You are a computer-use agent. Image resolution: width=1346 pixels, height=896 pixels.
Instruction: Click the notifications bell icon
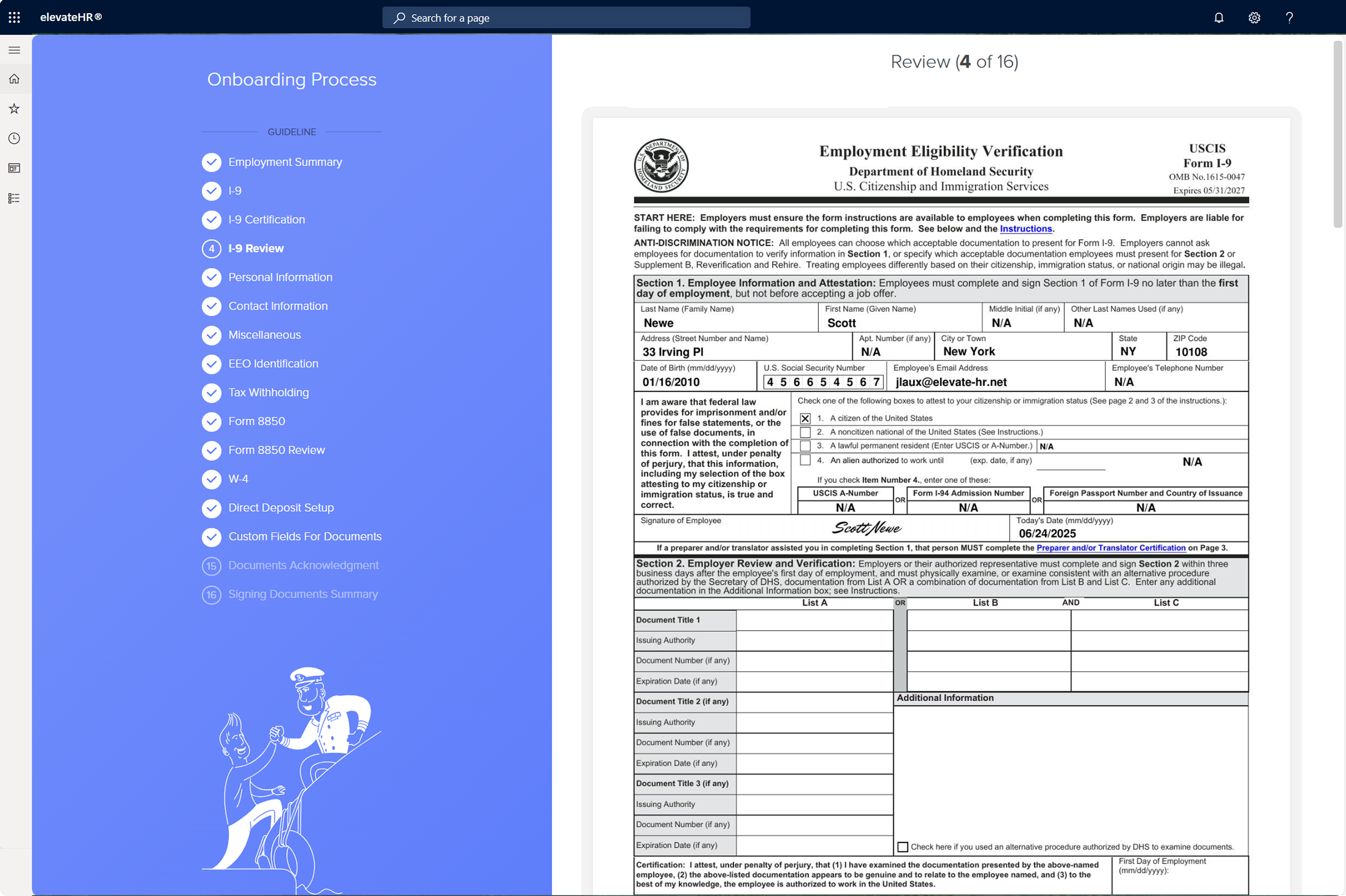1219,18
